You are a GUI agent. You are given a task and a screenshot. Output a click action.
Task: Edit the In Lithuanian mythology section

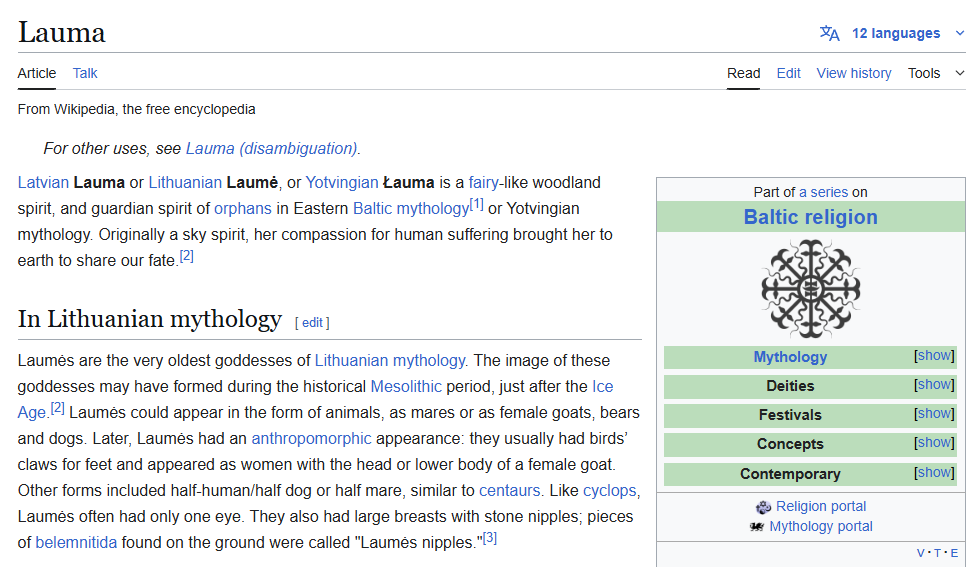coord(312,322)
